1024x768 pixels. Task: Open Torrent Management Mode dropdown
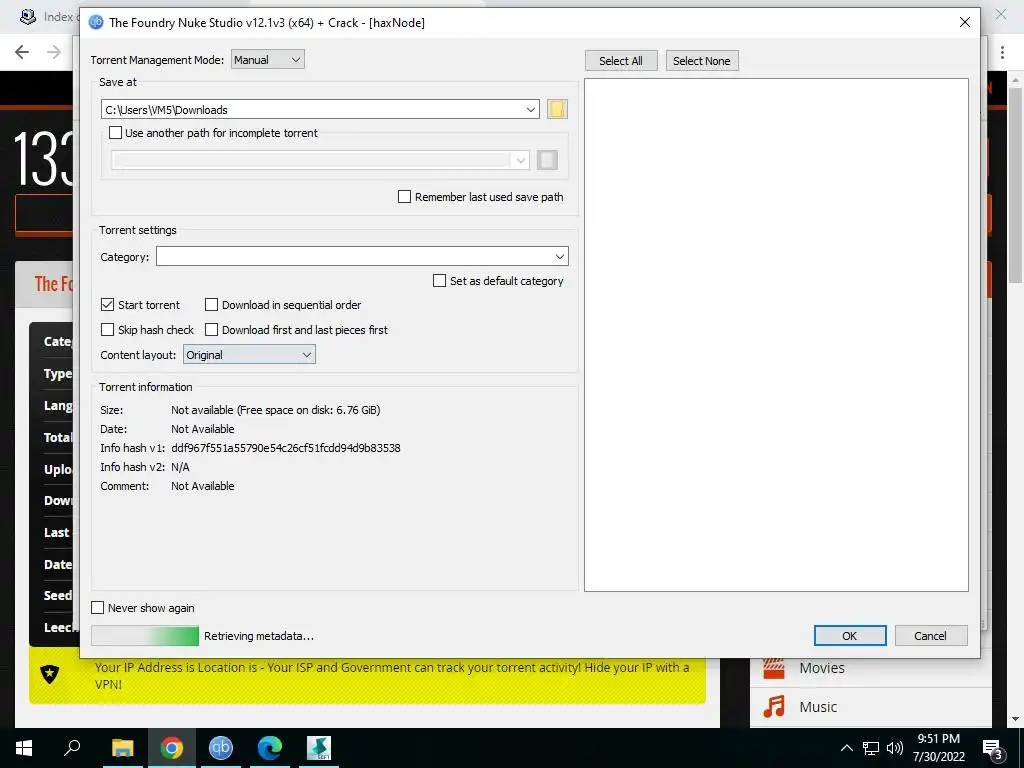pos(268,59)
